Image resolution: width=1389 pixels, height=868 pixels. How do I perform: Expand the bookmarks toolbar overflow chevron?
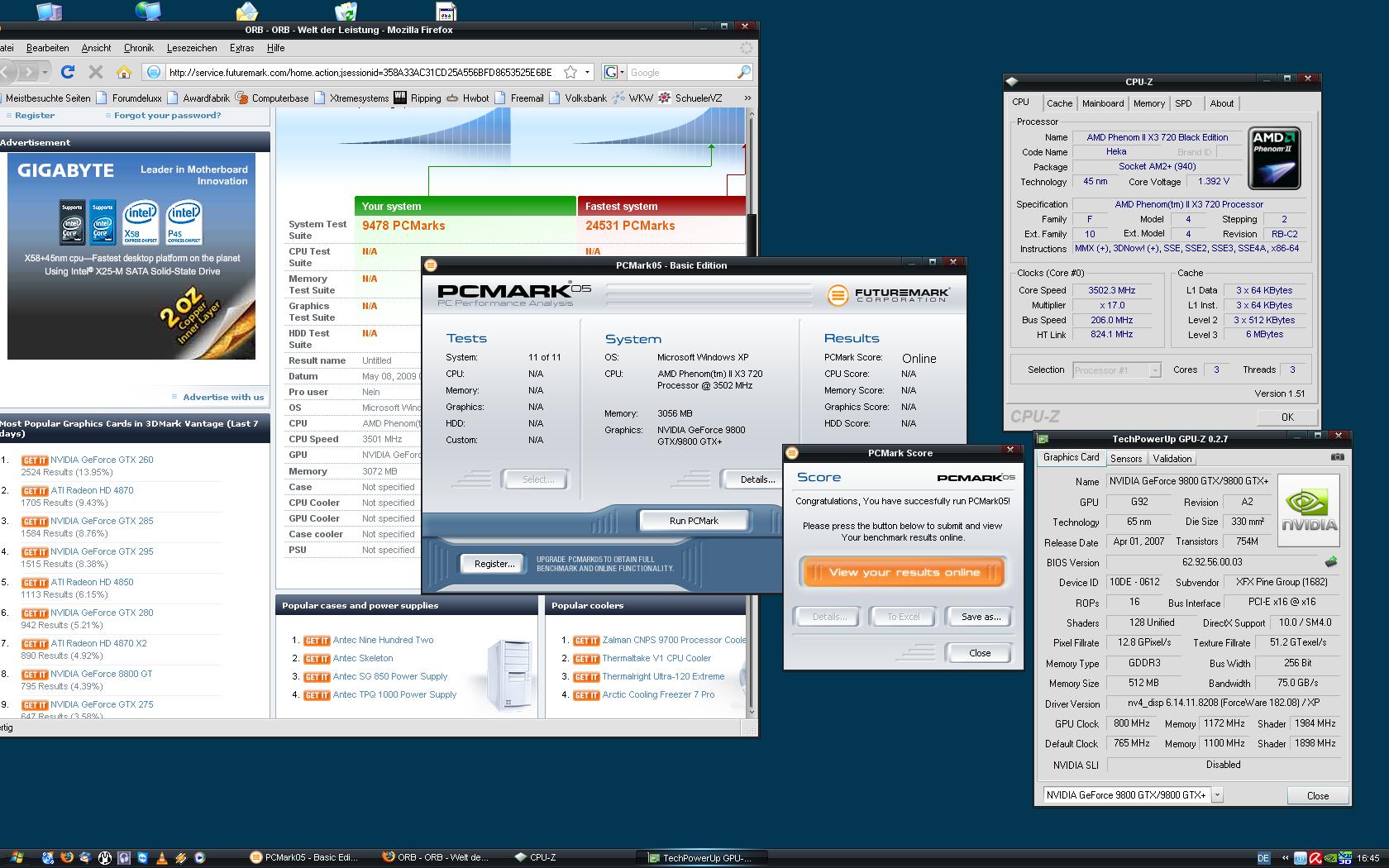pos(747,98)
